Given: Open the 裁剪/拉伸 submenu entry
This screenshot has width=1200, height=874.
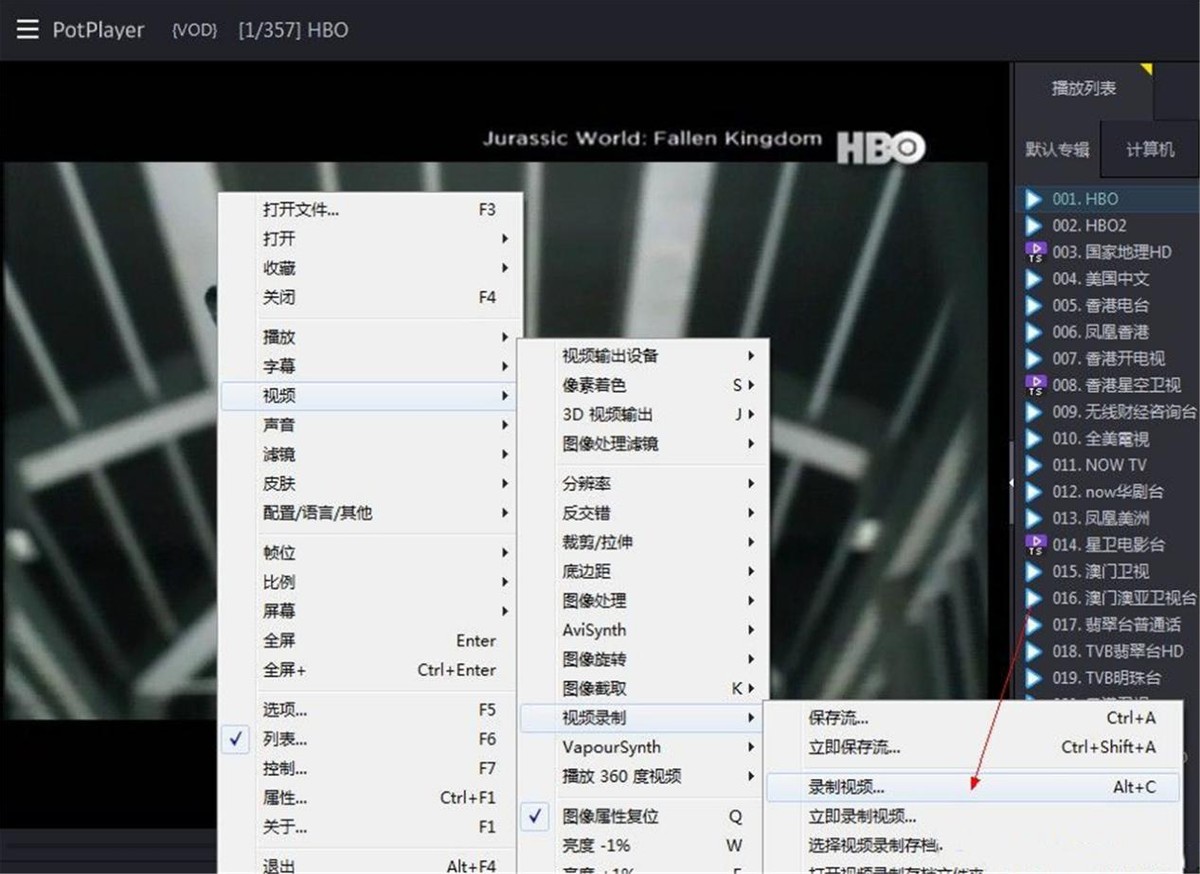Looking at the screenshot, I should click(644, 542).
